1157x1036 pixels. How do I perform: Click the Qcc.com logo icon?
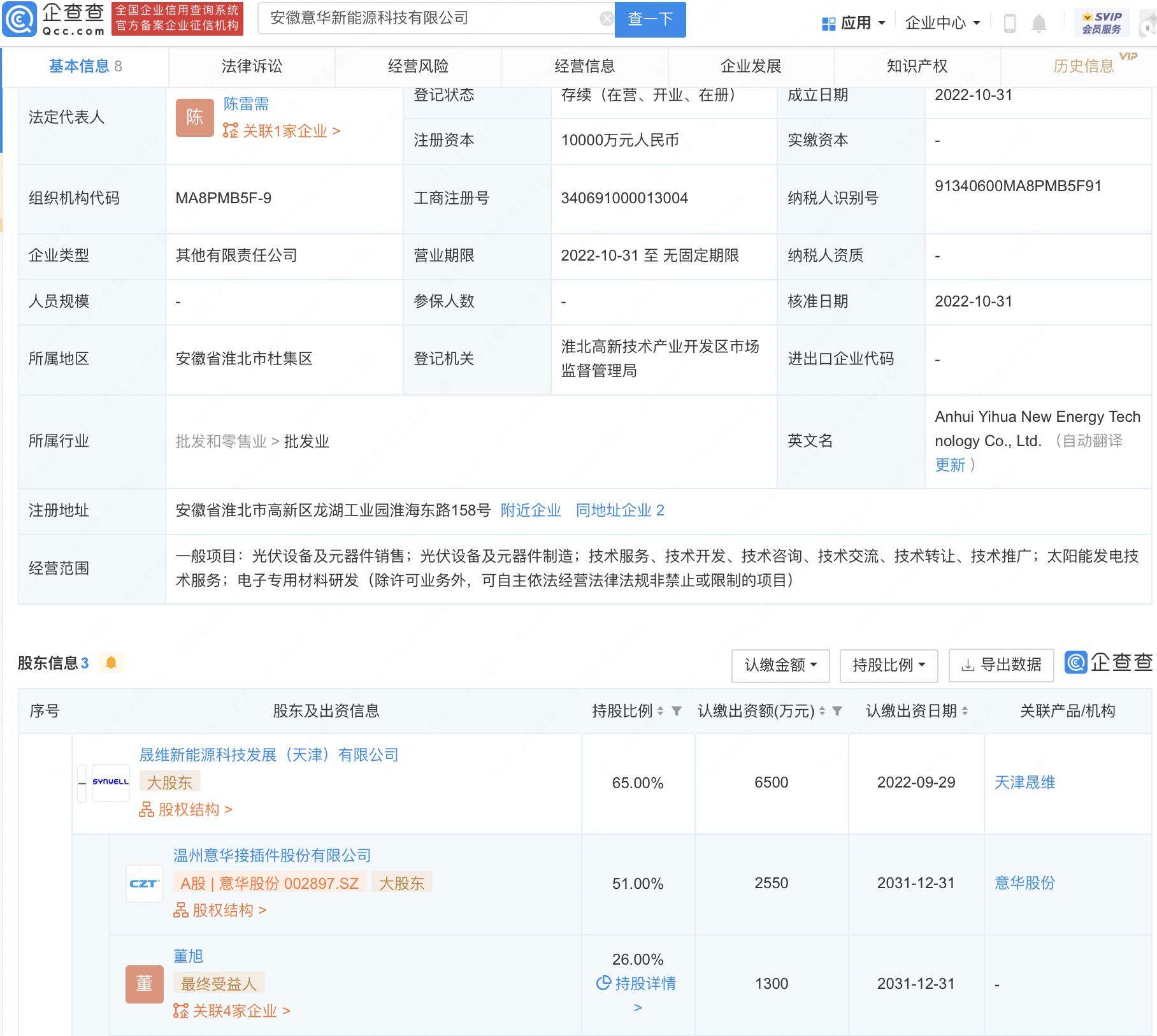[x=19, y=19]
